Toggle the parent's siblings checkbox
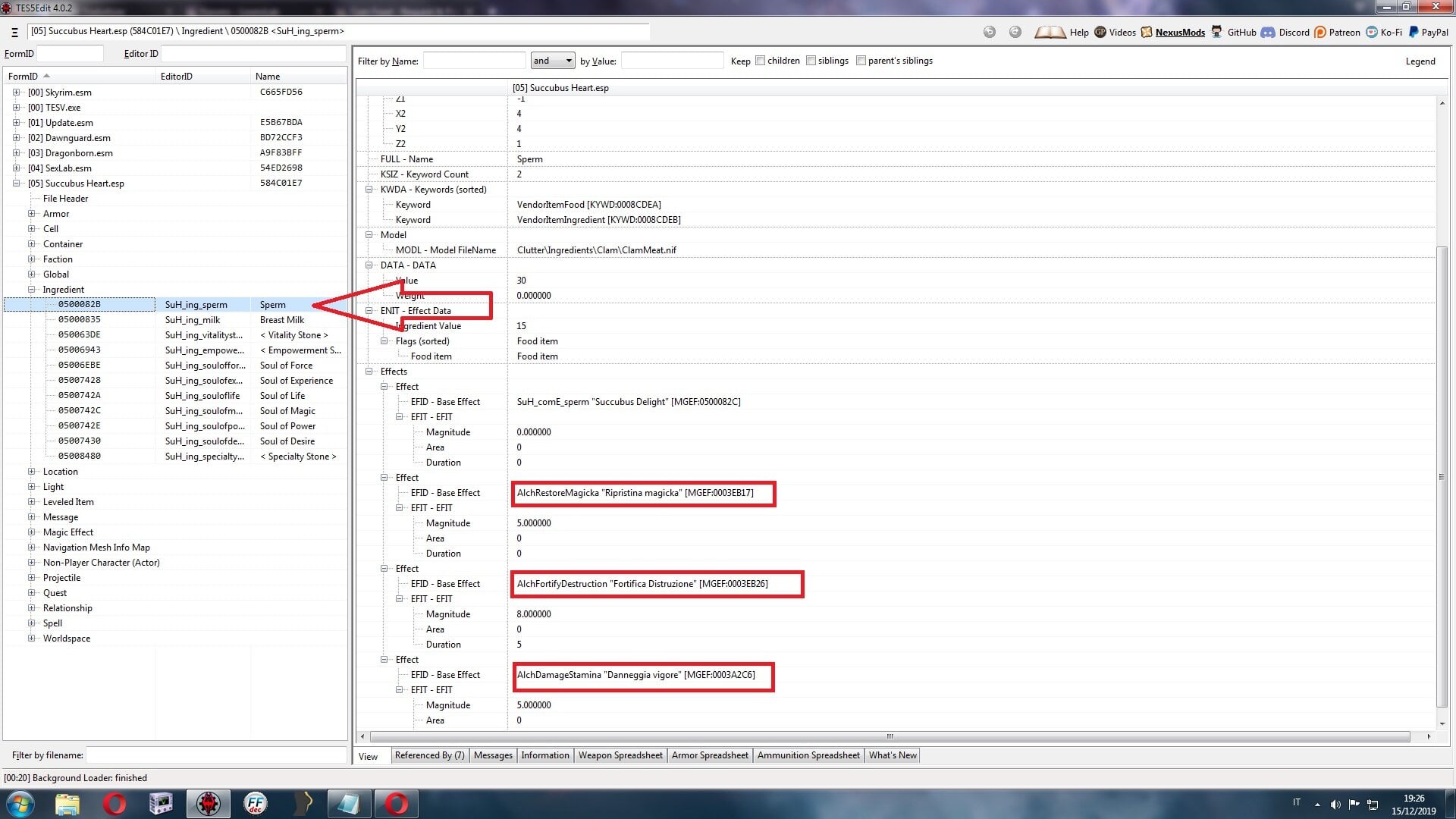Viewport: 1456px width, 819px height. 861,61
